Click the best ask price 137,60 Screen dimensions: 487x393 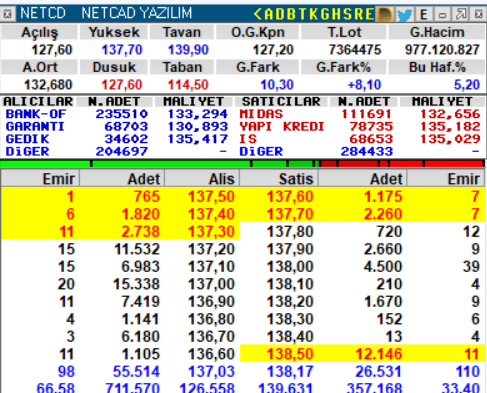290,197
